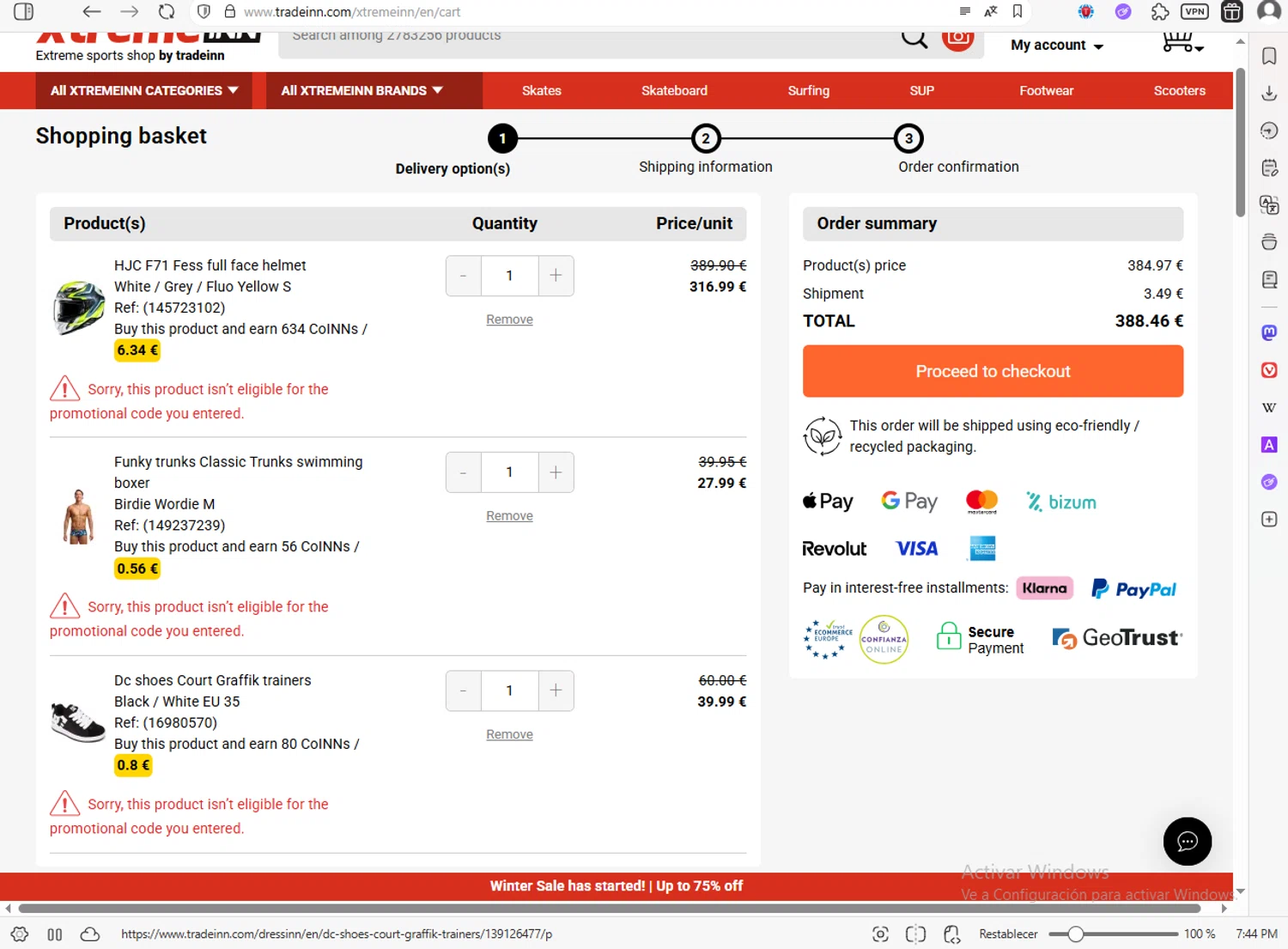Screen dimensions: 1288x949
Task: Decrease quantity of Funky trunks boxer
Action: [464, 472]
